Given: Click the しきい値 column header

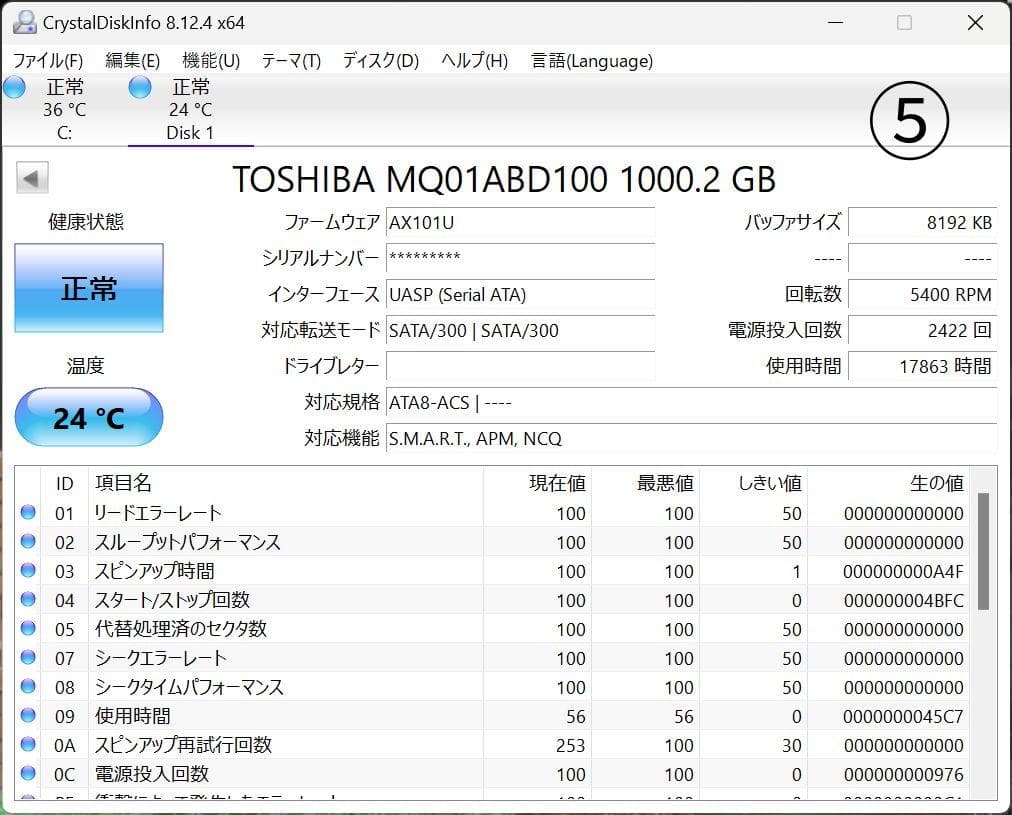Looking at the screenshot, I should click(x=753, y=483).
